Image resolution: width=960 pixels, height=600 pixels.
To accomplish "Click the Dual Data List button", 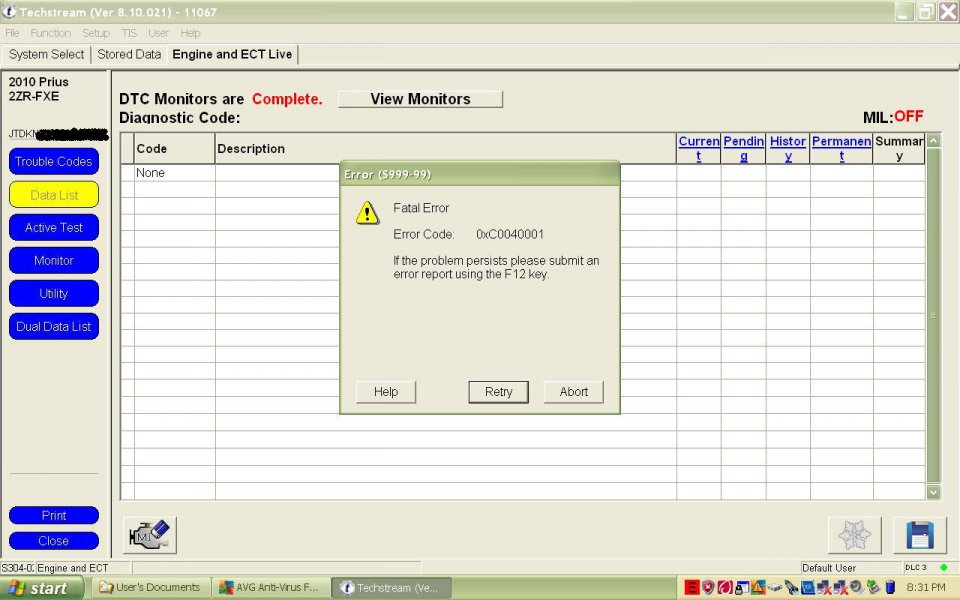I will click(54, 327).
